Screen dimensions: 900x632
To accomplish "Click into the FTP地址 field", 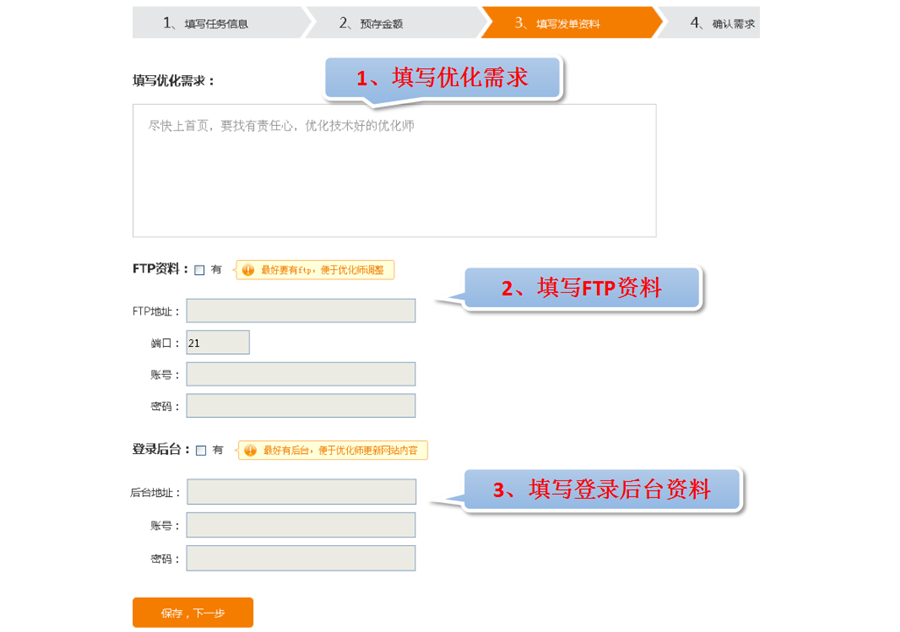I will (300, 311).
